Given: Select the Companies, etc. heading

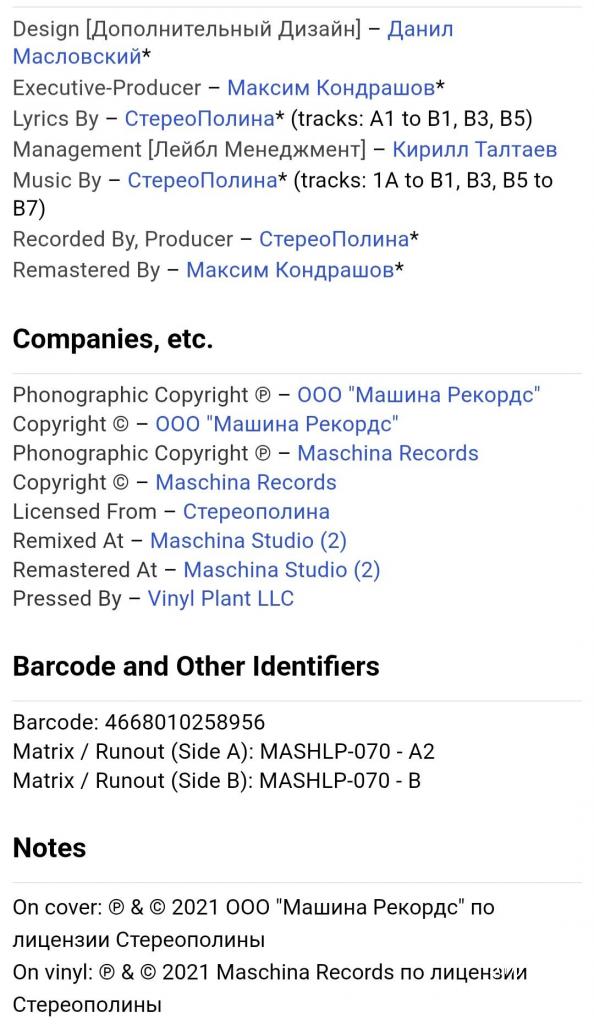Looking at the screenshot, I should pyautogui.click(x=113, y=339).
